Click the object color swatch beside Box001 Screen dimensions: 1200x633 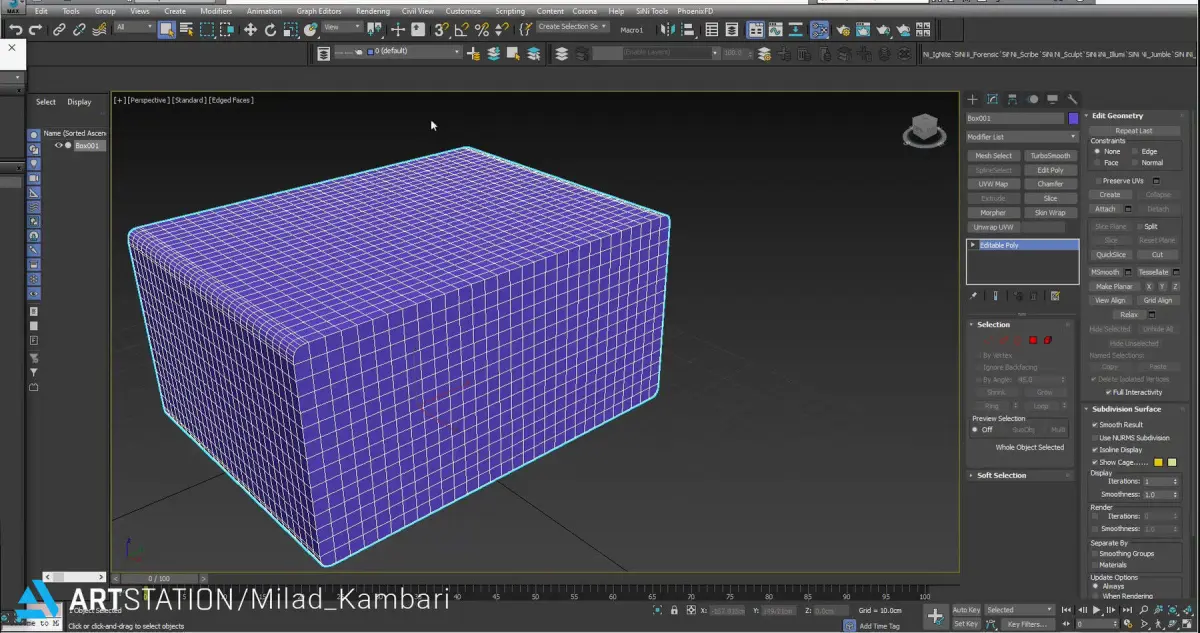click(x=1073, y=118)
